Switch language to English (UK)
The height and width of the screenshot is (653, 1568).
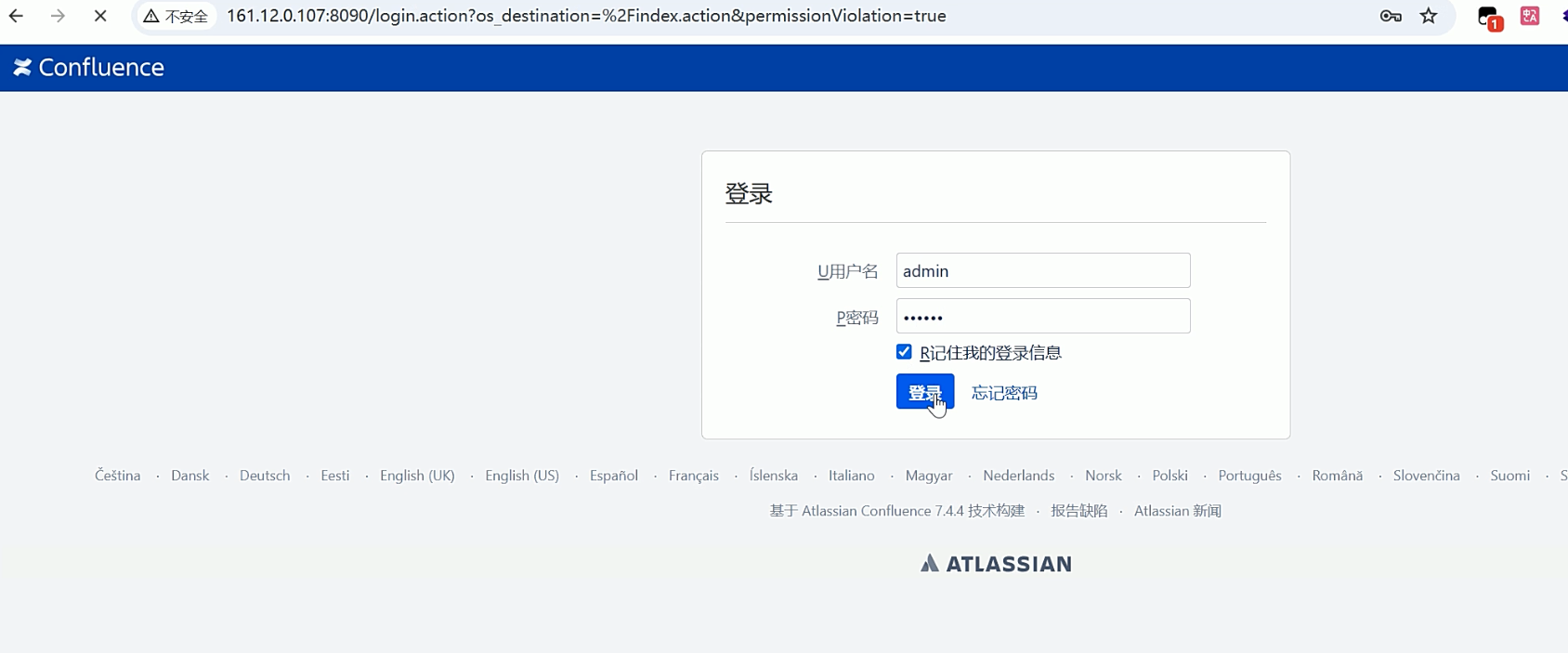pyautogui.click(x=417, y=475)
